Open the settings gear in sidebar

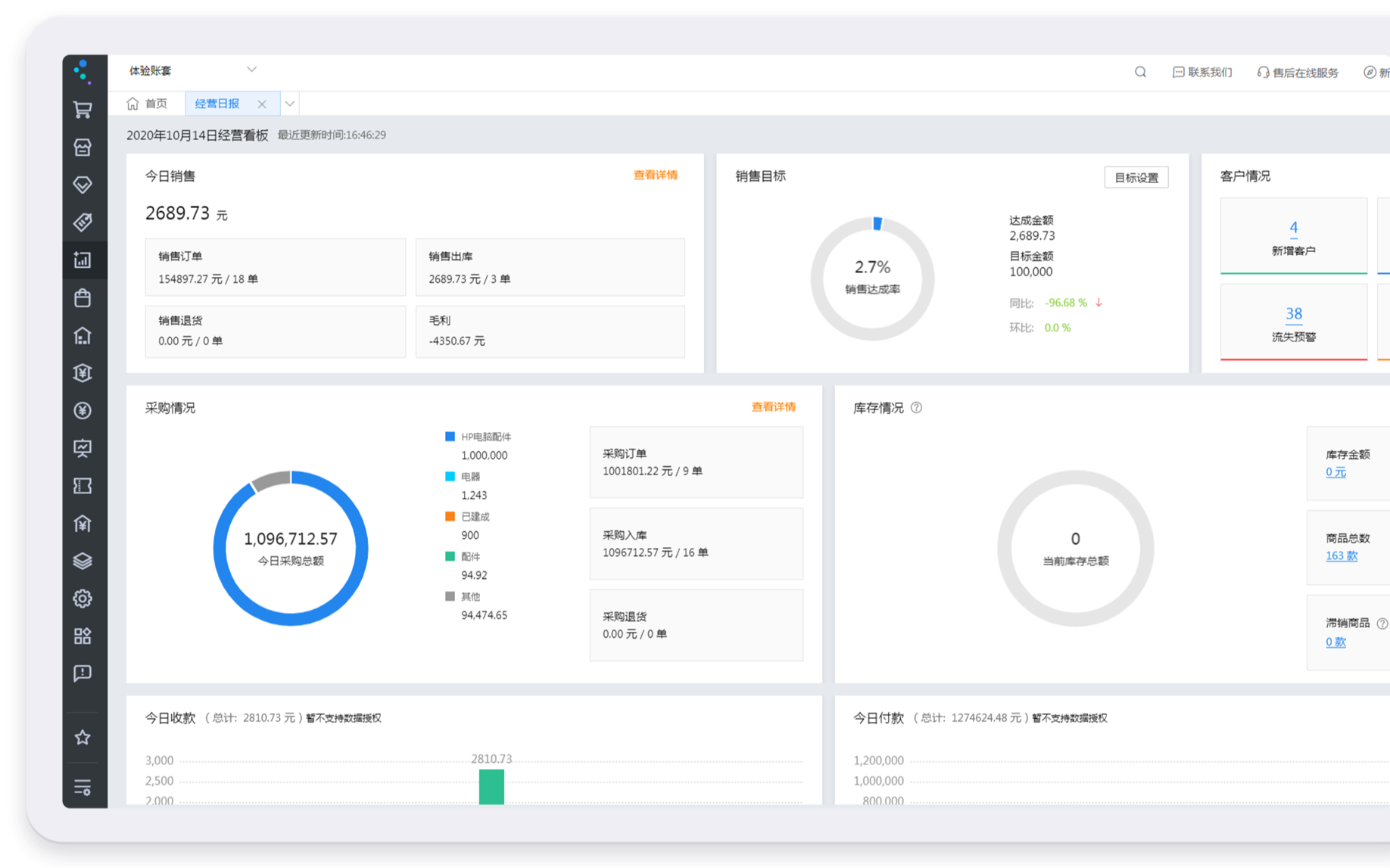tap(83, 599)
